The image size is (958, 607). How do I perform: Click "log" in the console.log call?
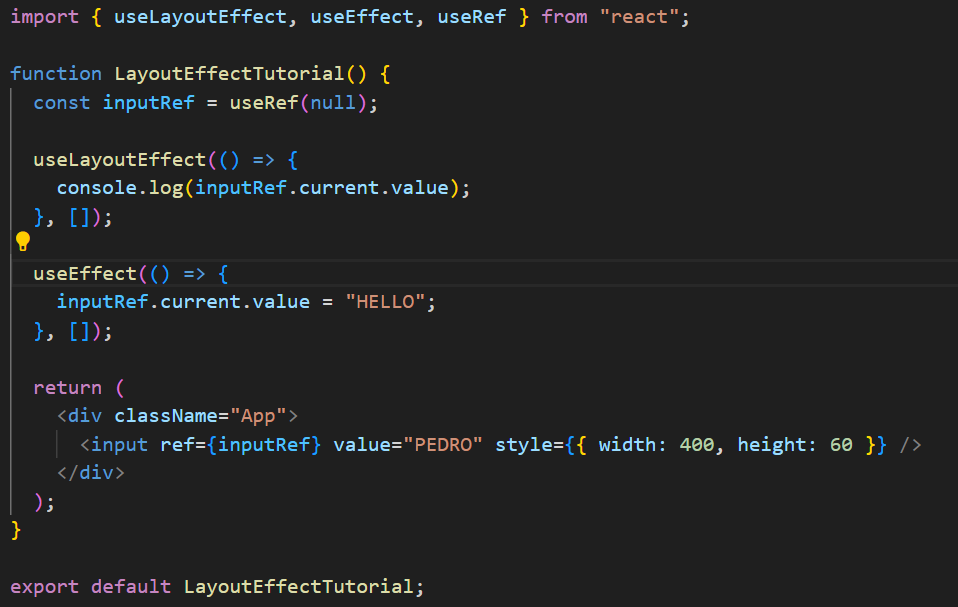click(166, 188)
